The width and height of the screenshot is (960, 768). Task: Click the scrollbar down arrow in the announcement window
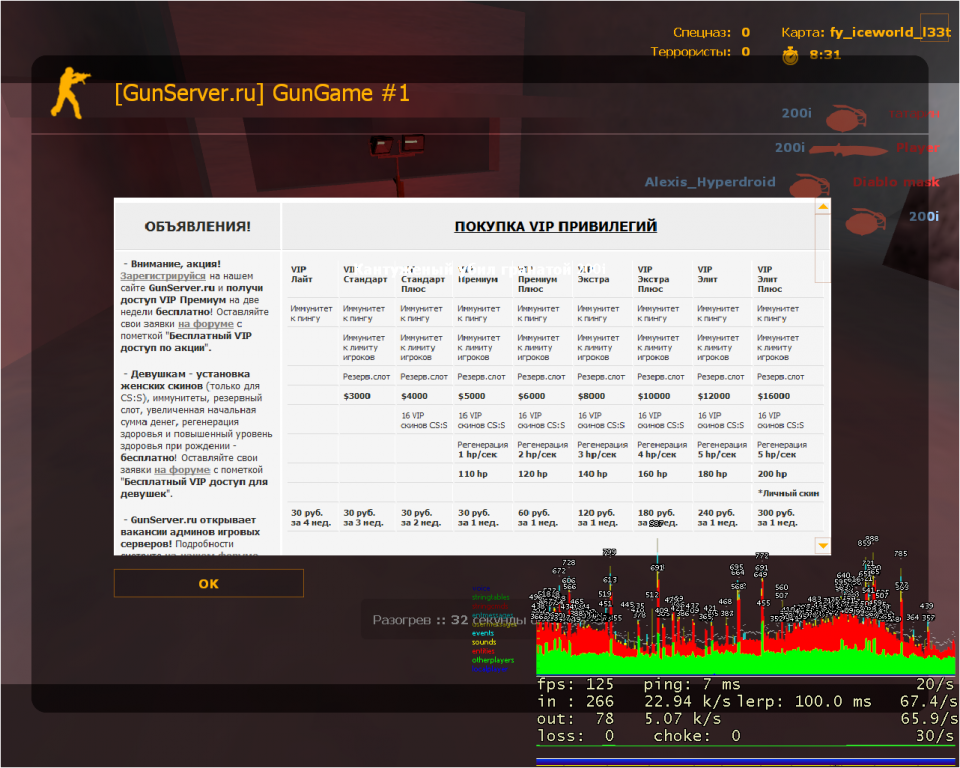coord(823,545)
